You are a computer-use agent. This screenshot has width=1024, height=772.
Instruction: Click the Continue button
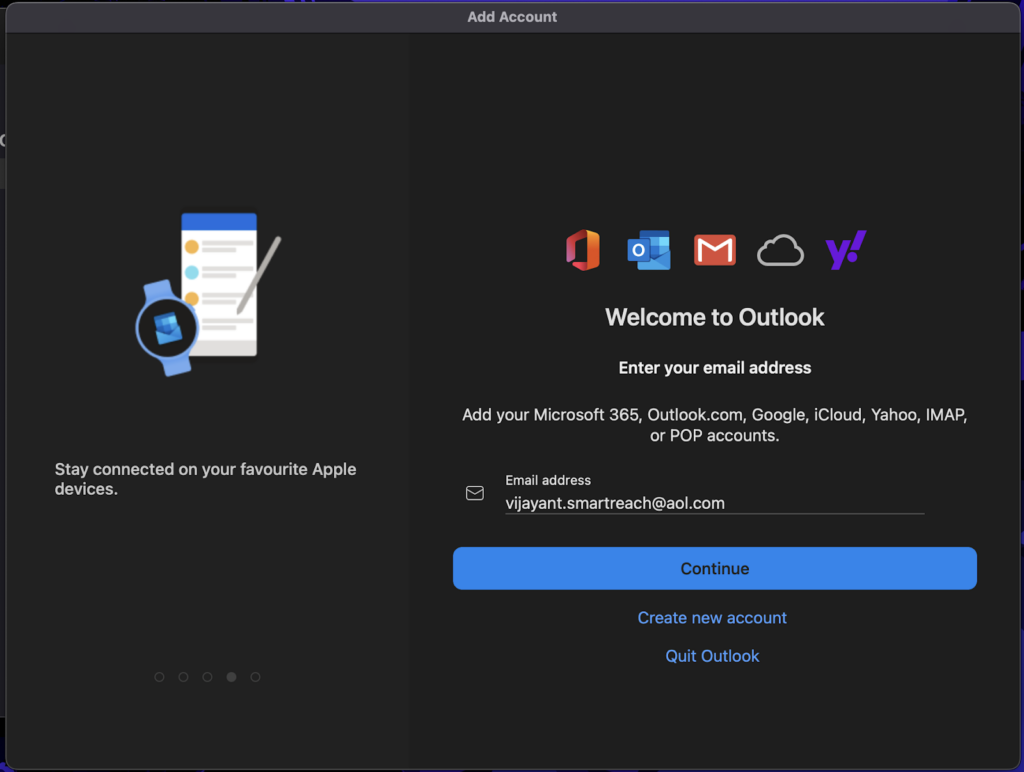click(714, 568)
